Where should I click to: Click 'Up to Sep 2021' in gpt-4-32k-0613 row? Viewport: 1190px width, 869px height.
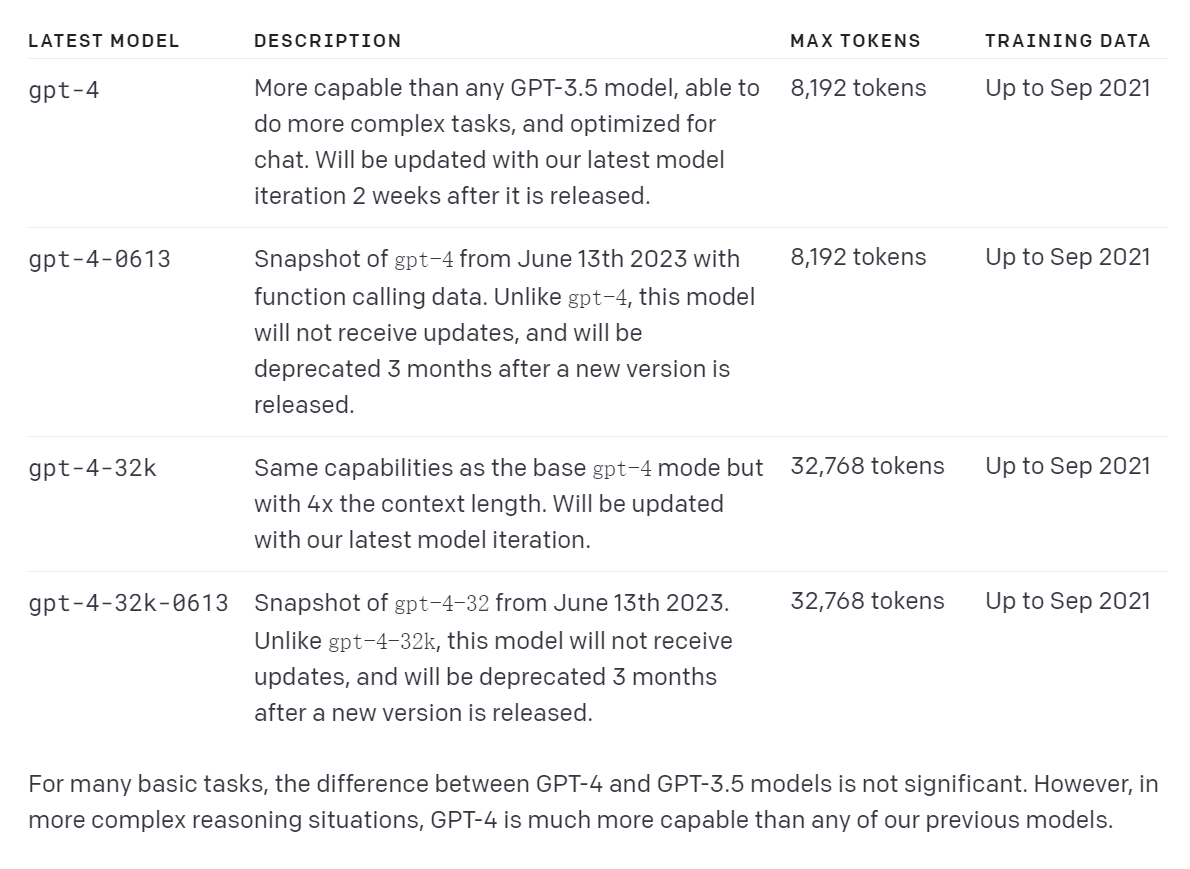[1068, 601]
